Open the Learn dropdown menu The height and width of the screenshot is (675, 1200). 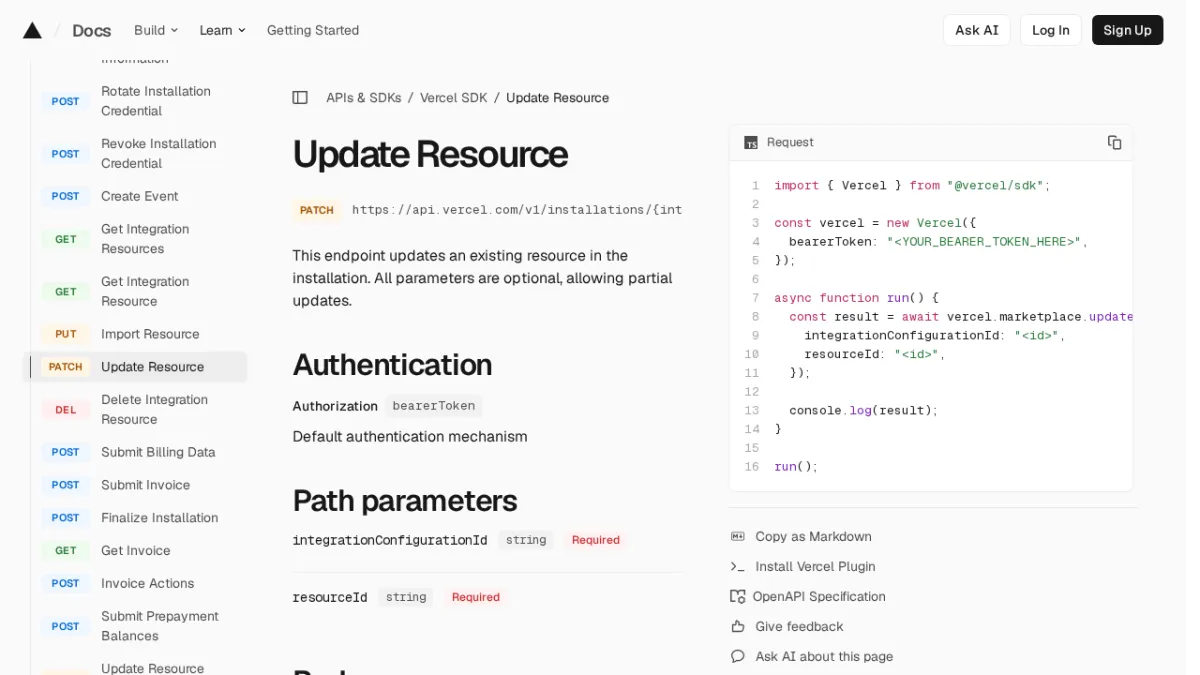(x=222, y=30)
